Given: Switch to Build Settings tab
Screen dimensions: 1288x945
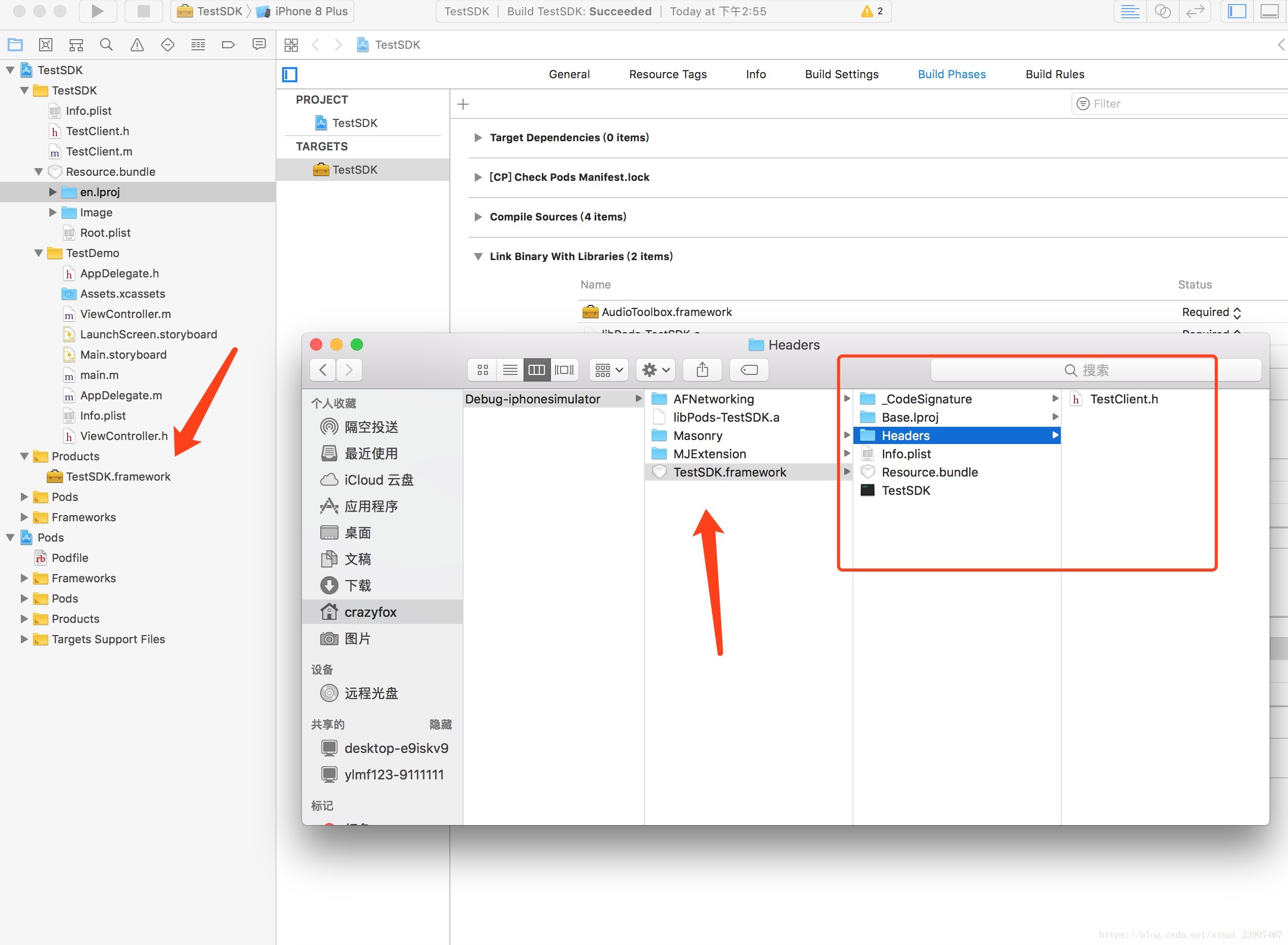Looking at the screenshot, I should tap(841, 74).
